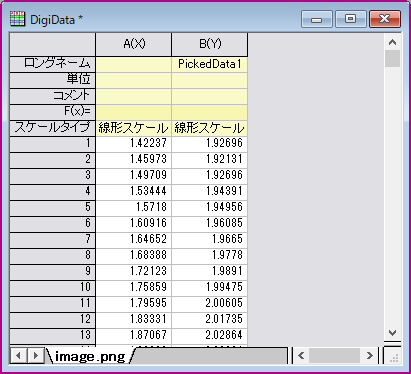The image size is (411, 374).
Task: Click cell value 1.99475
Action: (x=210, y=288)
